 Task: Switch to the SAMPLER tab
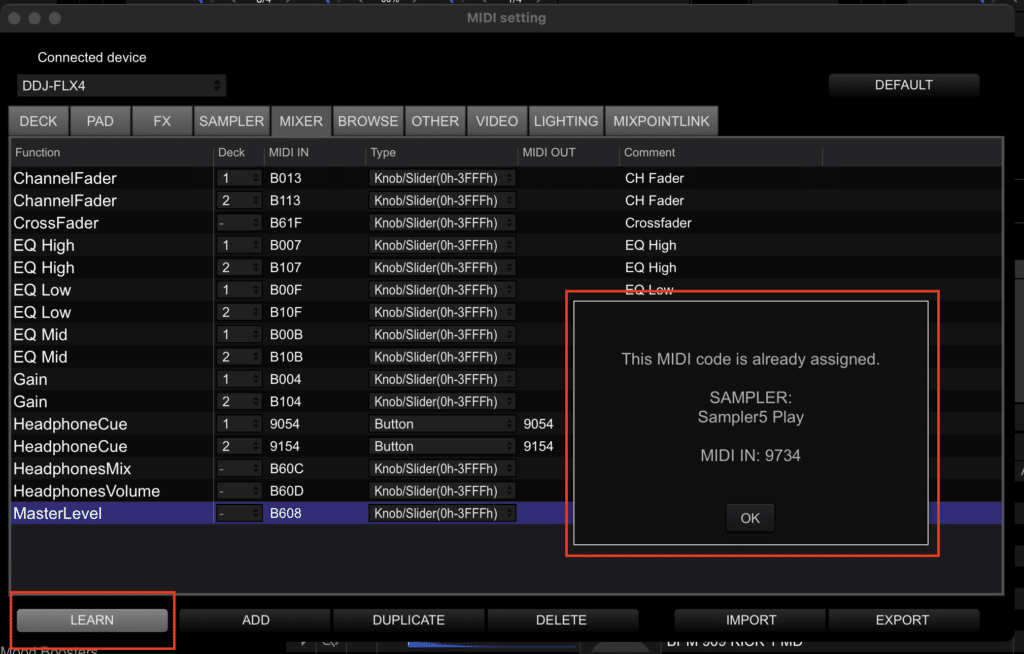point(231,120)
